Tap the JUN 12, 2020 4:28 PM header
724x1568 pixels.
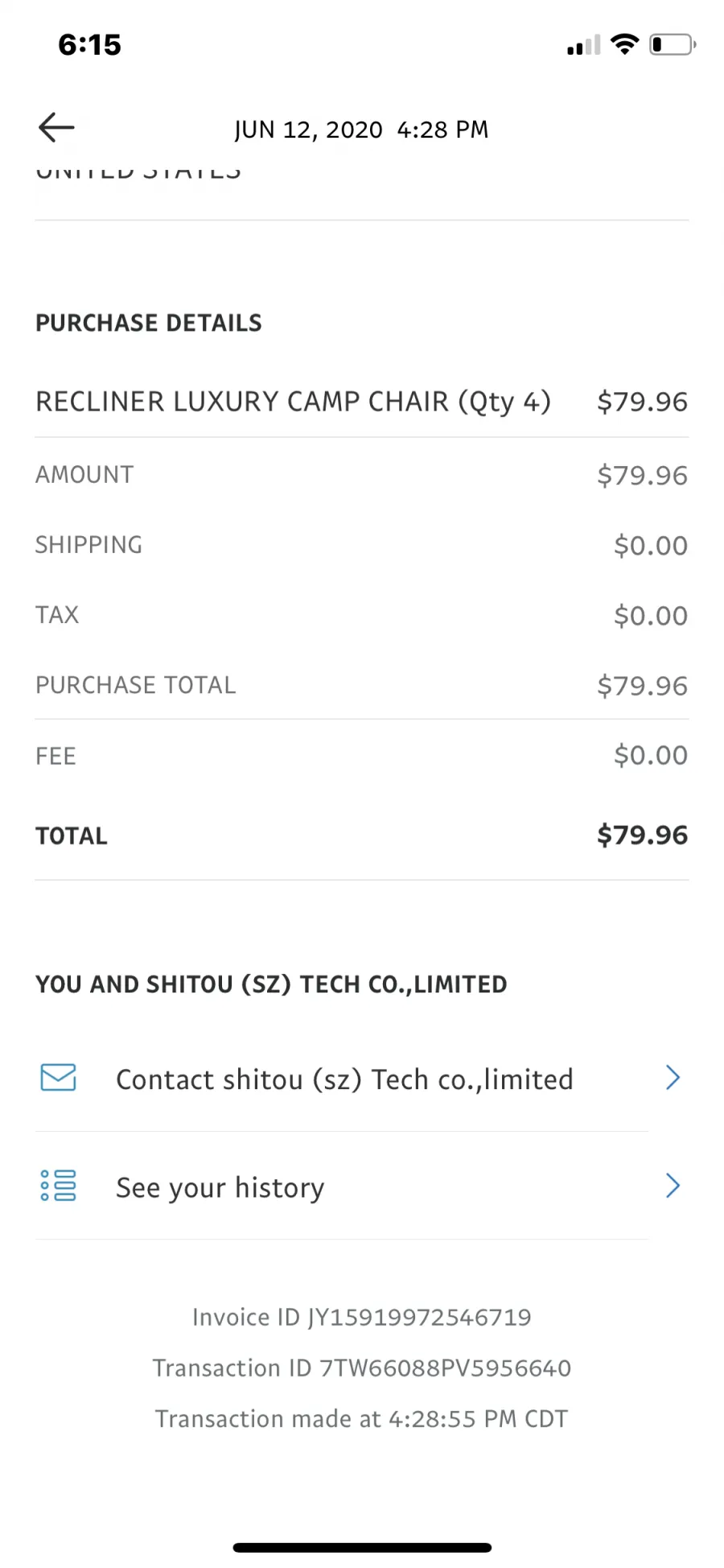361,130
